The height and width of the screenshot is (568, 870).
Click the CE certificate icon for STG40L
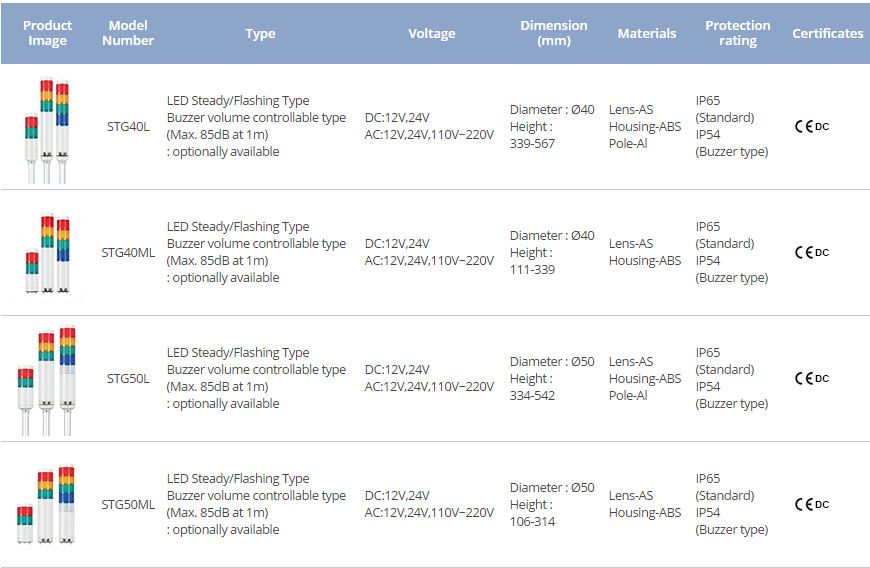tap(811, 126)
